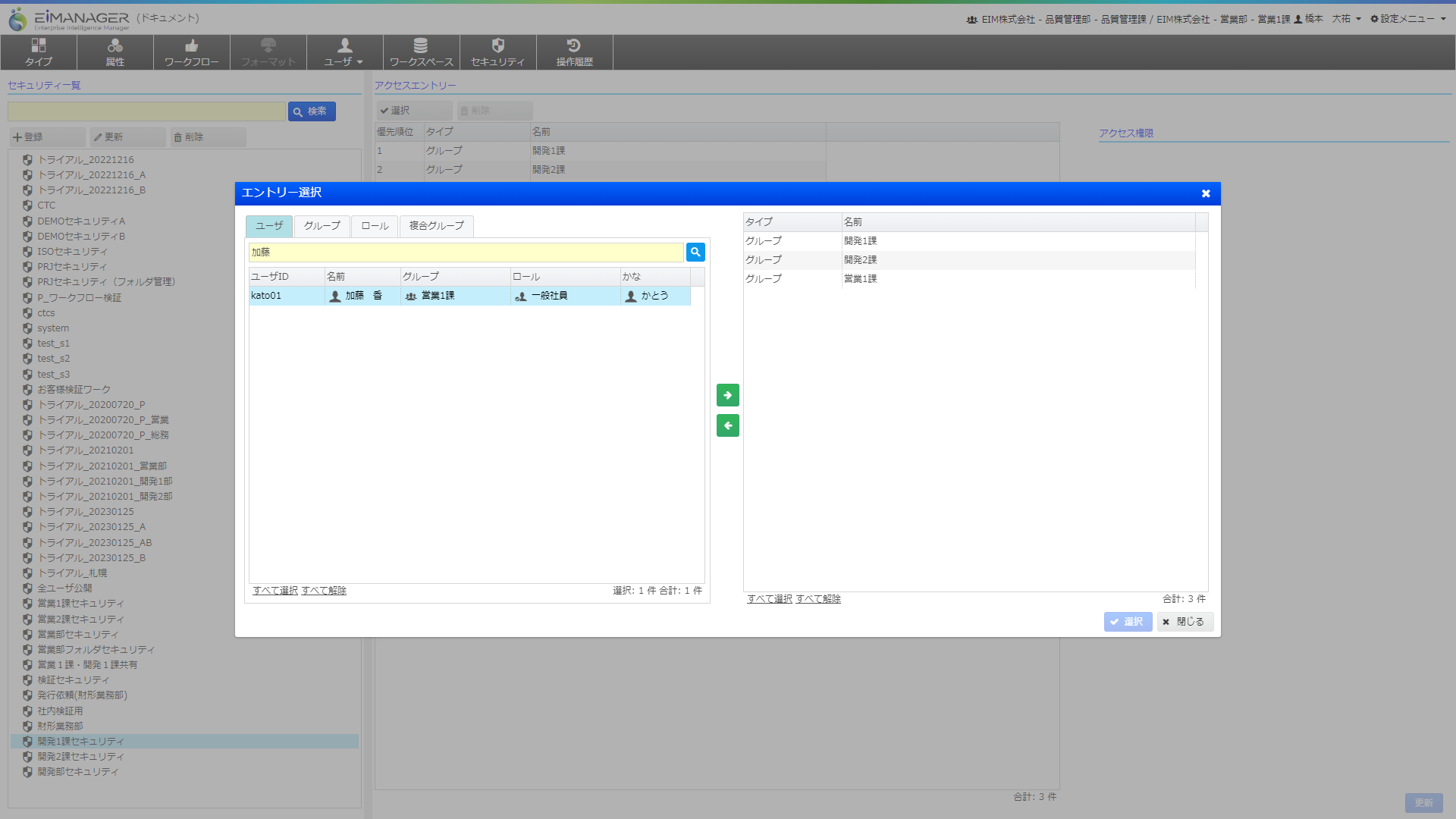The image size is (1456, 819).
Task: Expand the ユーザ toolbar dropdown
Action: pyautogui.click(x=345, y=52)
